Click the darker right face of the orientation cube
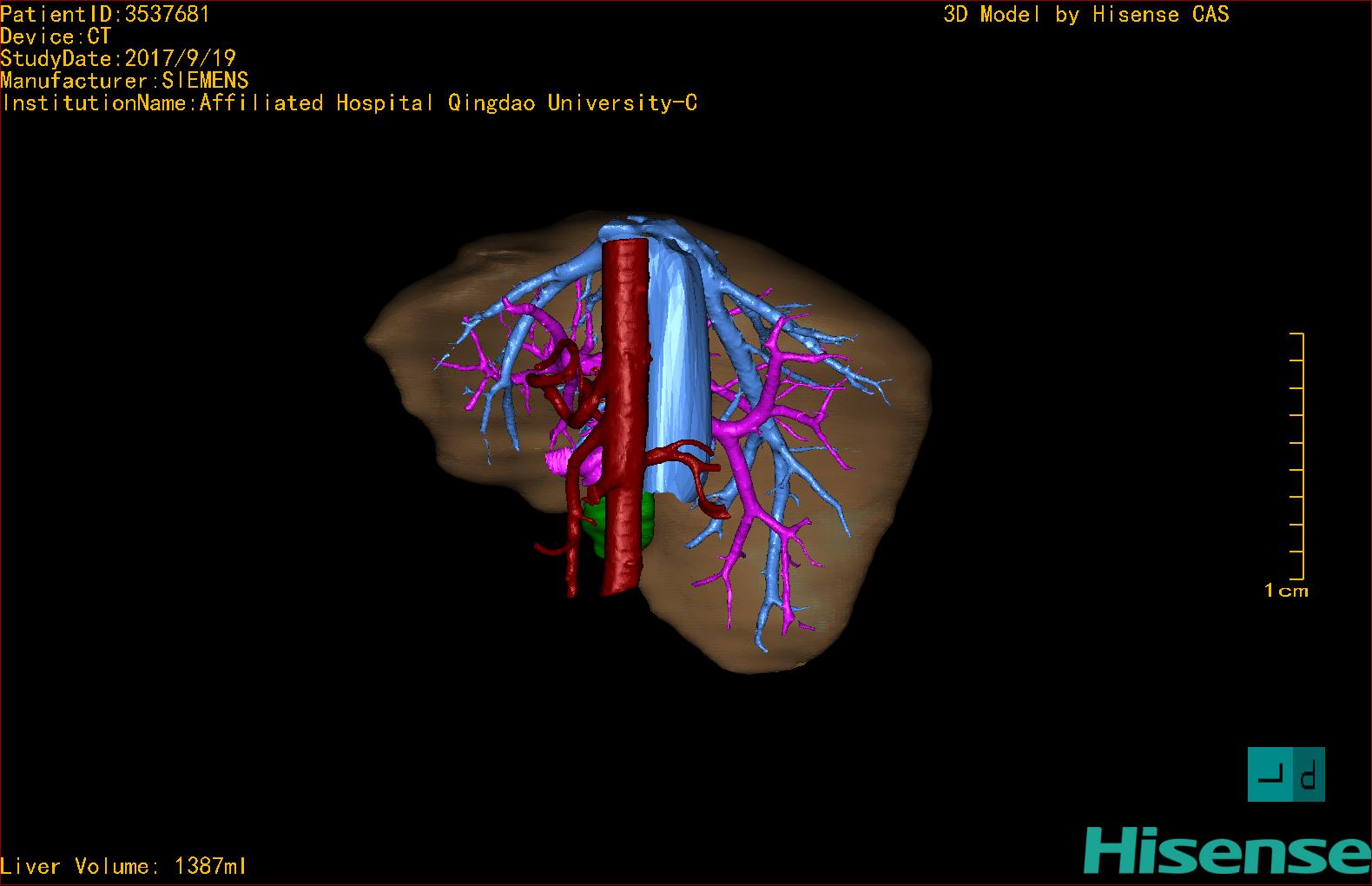The width and height of the screenshot is (1372, 886). (1309, 774)
